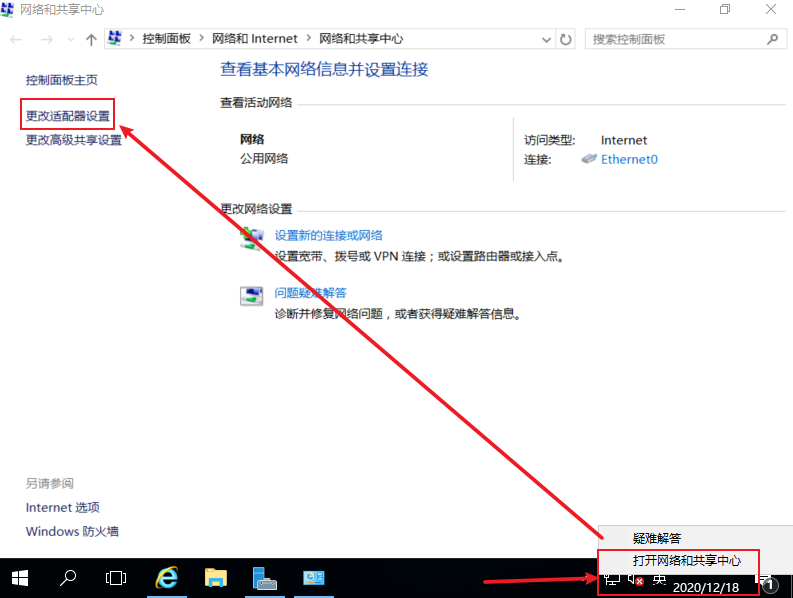Click the network tray icon
Screen dimensions: 793x598
612,580
